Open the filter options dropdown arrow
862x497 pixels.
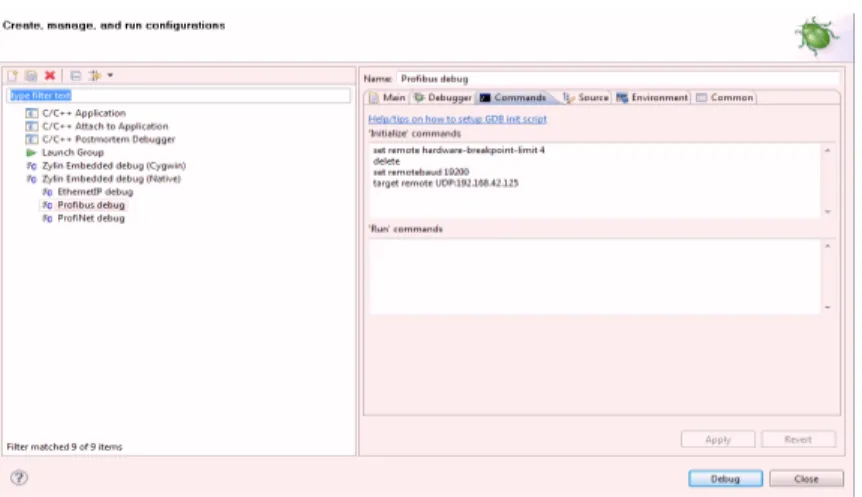[110, 75]
